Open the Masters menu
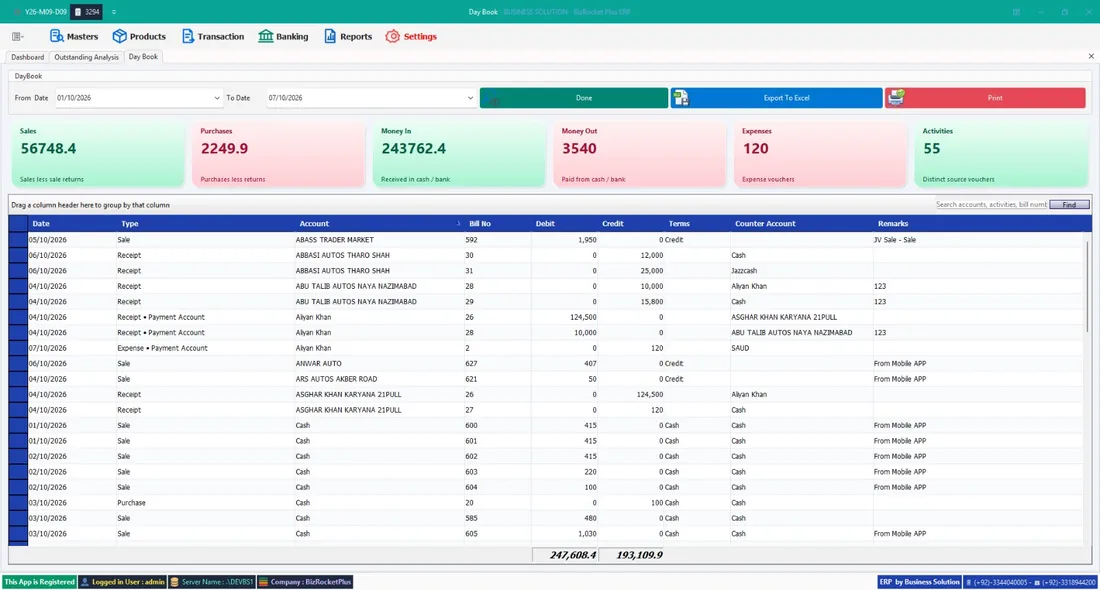This screenshot has height=590, width=1100. pos(74,36)
